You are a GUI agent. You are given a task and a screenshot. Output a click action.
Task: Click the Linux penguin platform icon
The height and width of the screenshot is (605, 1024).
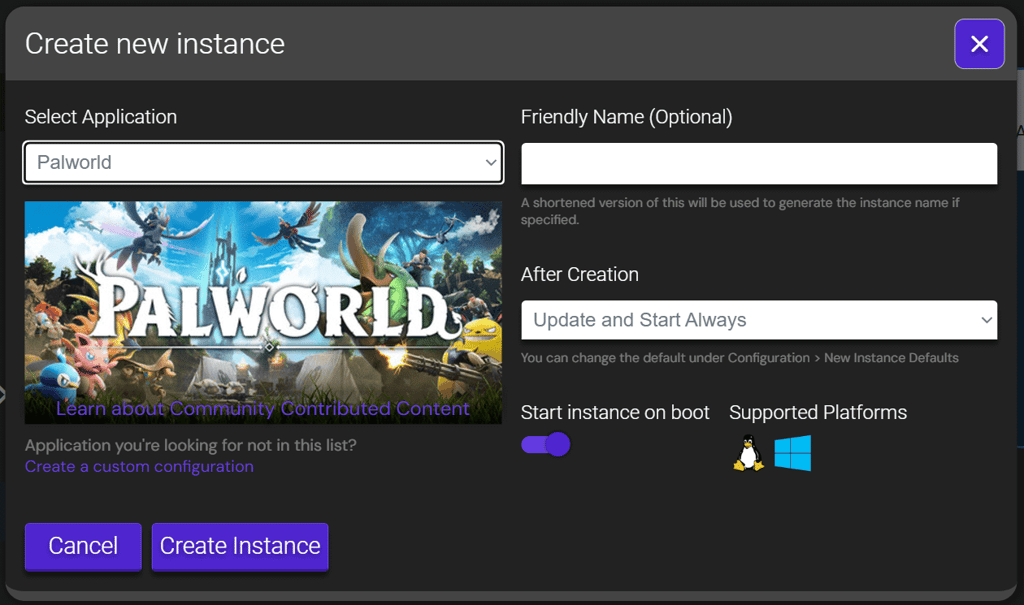(x=748, y=453)
